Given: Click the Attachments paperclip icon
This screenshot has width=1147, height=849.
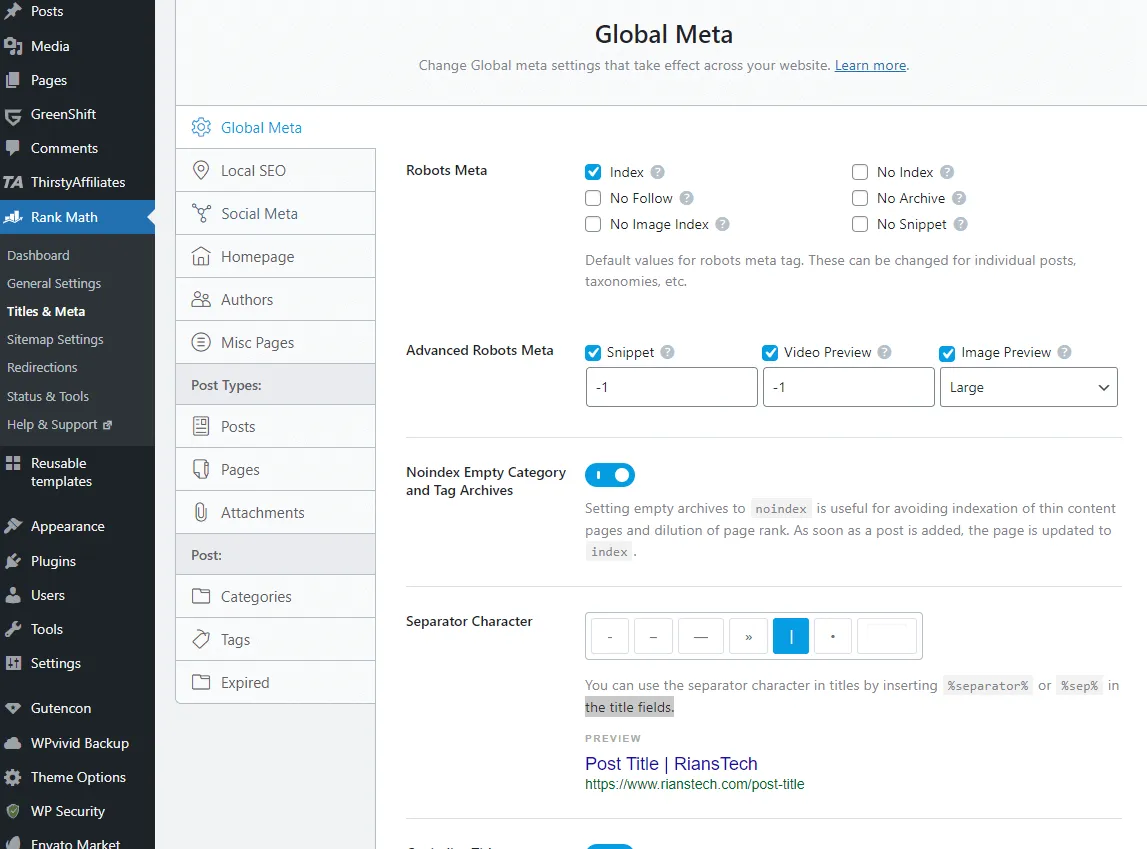Looking at the screenshot, I should coord(201,513).
